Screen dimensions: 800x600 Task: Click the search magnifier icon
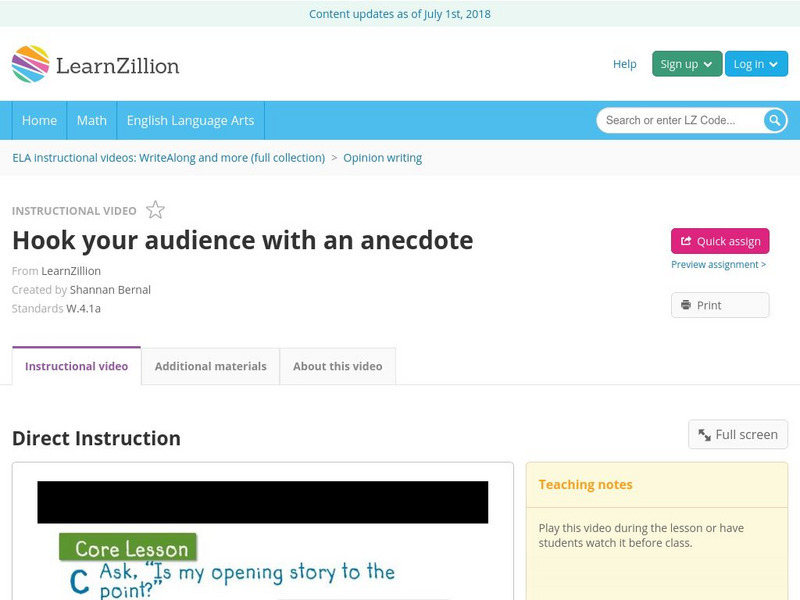[774, 120]
